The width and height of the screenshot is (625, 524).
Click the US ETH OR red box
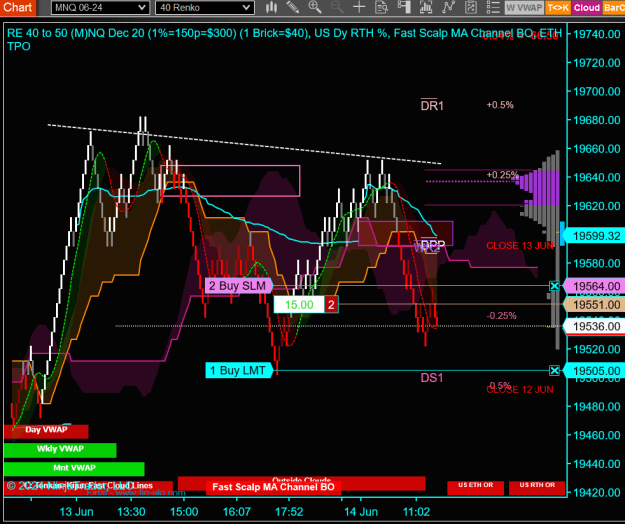point(476,488)
